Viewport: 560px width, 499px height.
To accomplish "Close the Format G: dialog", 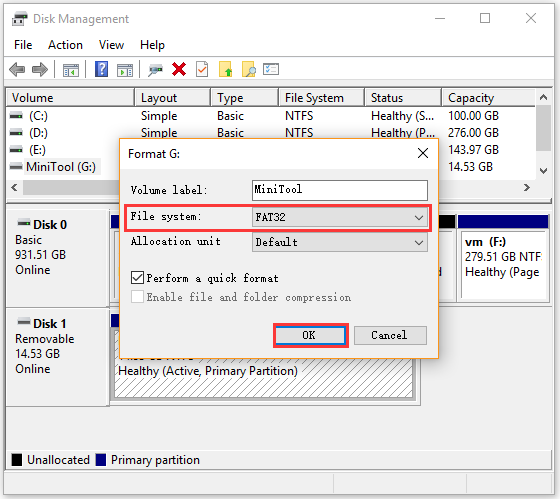I will [x=423, y=153].
